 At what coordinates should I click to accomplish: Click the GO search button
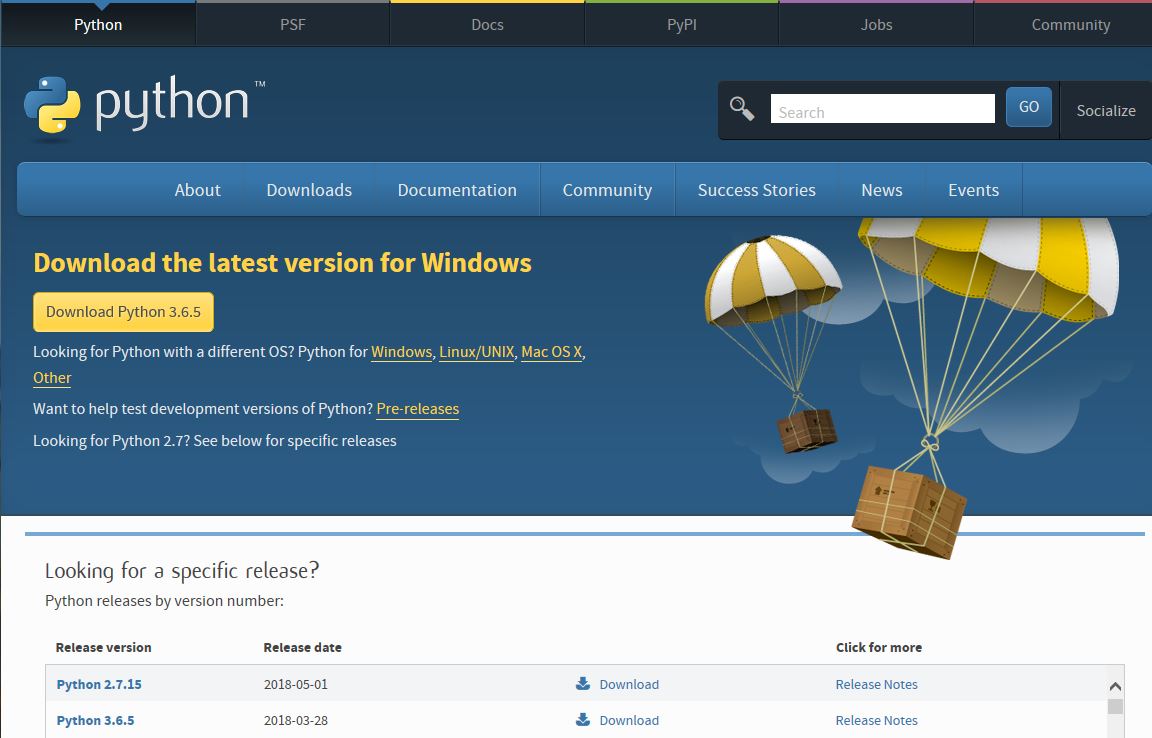(1029, 107)
